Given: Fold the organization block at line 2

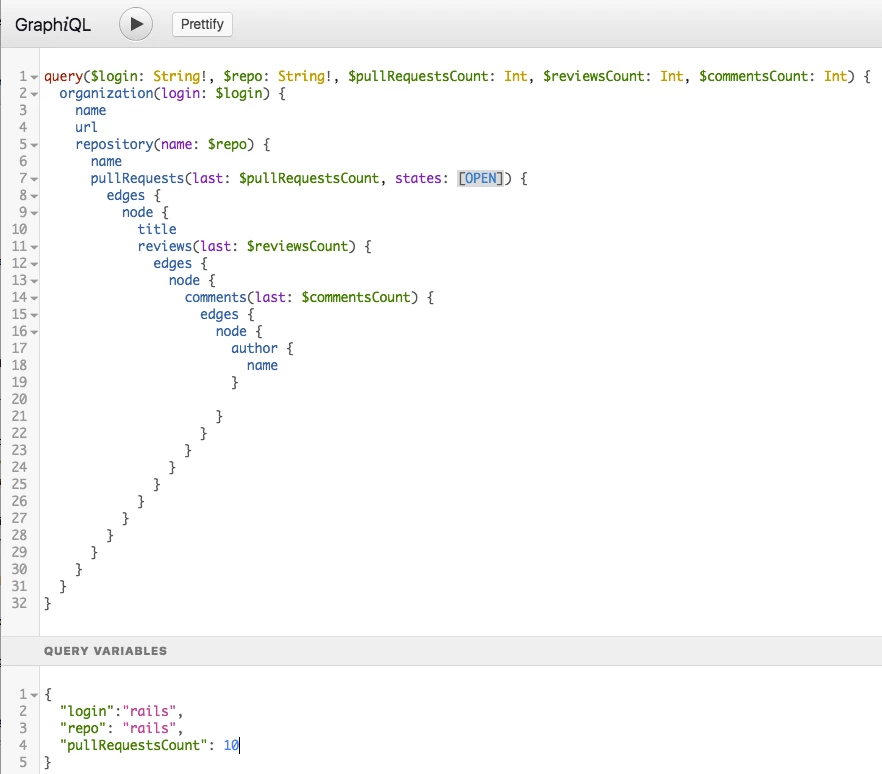Looking at the screenshot, I should [x=34, y=94].
